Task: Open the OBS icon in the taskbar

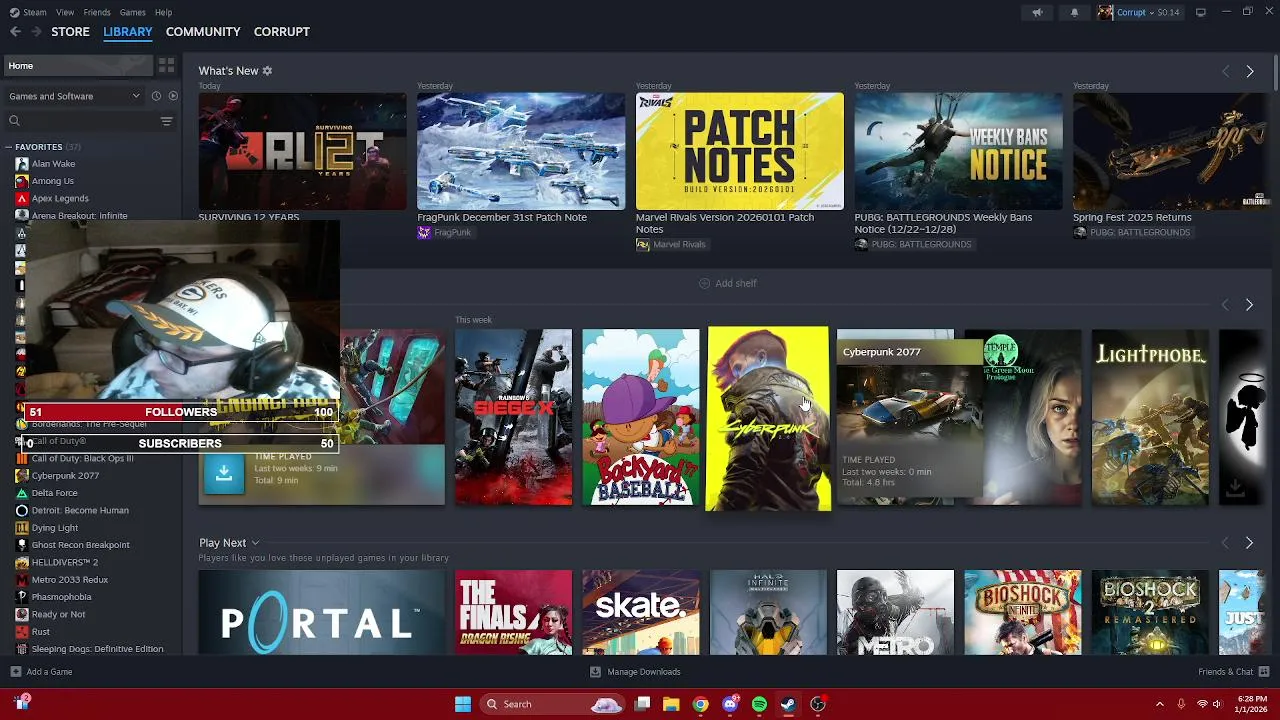Action: [x=818, y=704]
